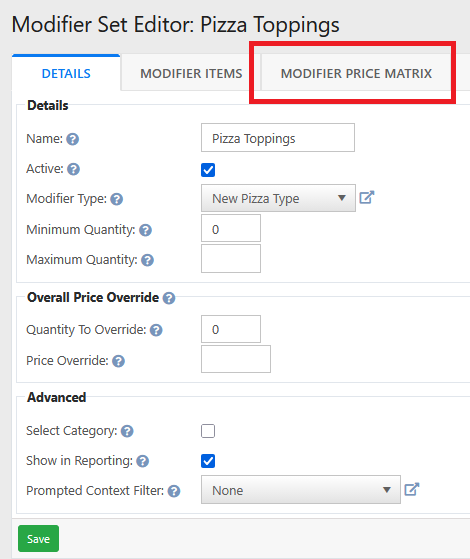Show help for Maximum Quantity
Image resolution: width=470 pixels, height=559 pixels.
(x=147, y=260)
